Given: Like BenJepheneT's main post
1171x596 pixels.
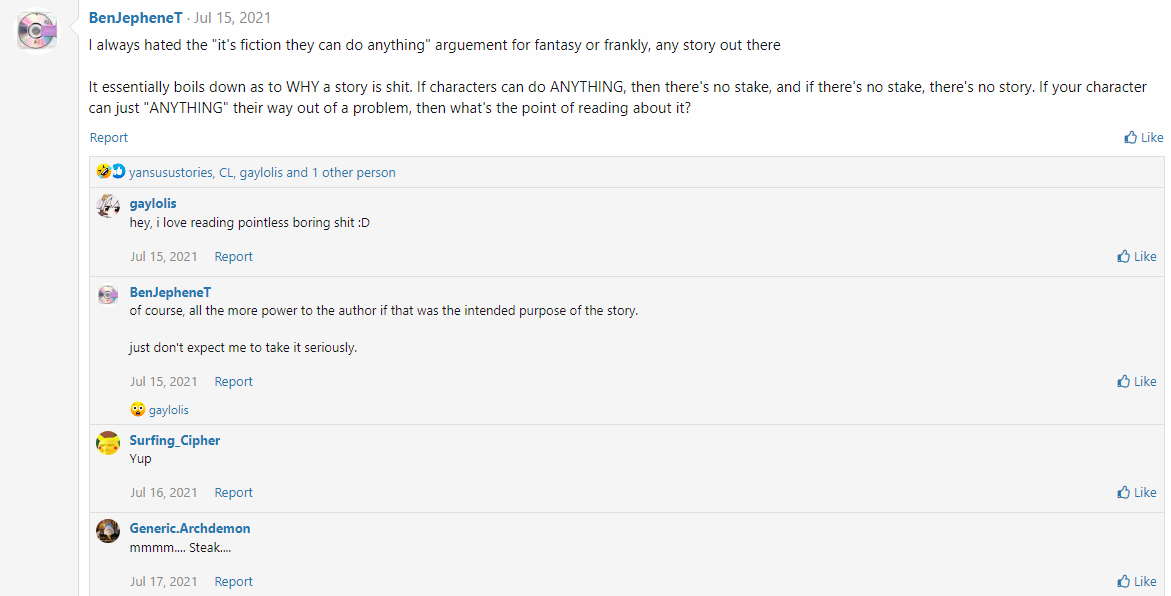Looking at the screenshot, I should point(1143,138).
